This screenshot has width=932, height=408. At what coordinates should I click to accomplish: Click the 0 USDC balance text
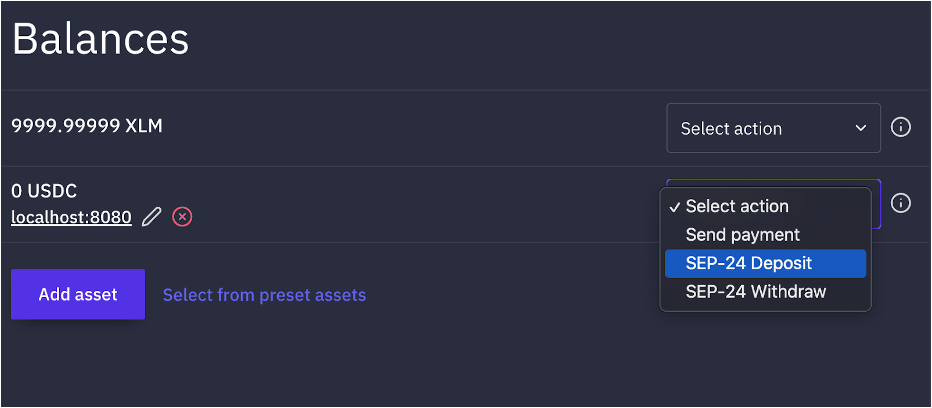pos(44,191)
